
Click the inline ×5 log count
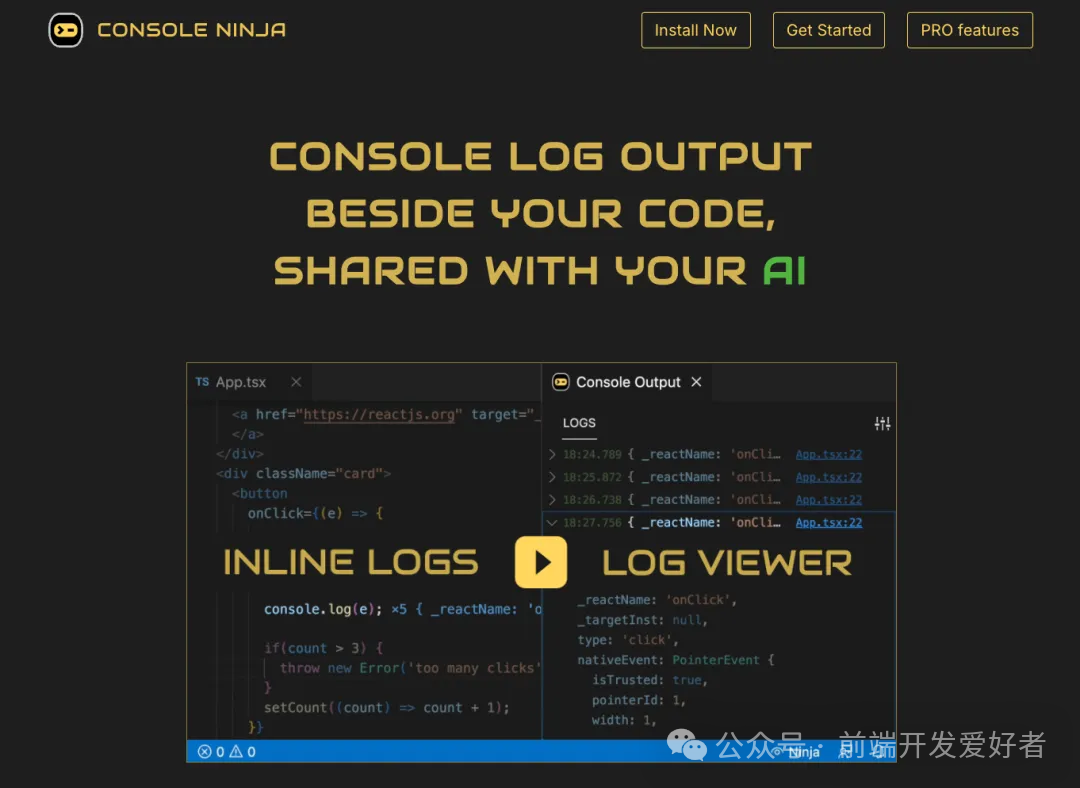pos(399,610)
